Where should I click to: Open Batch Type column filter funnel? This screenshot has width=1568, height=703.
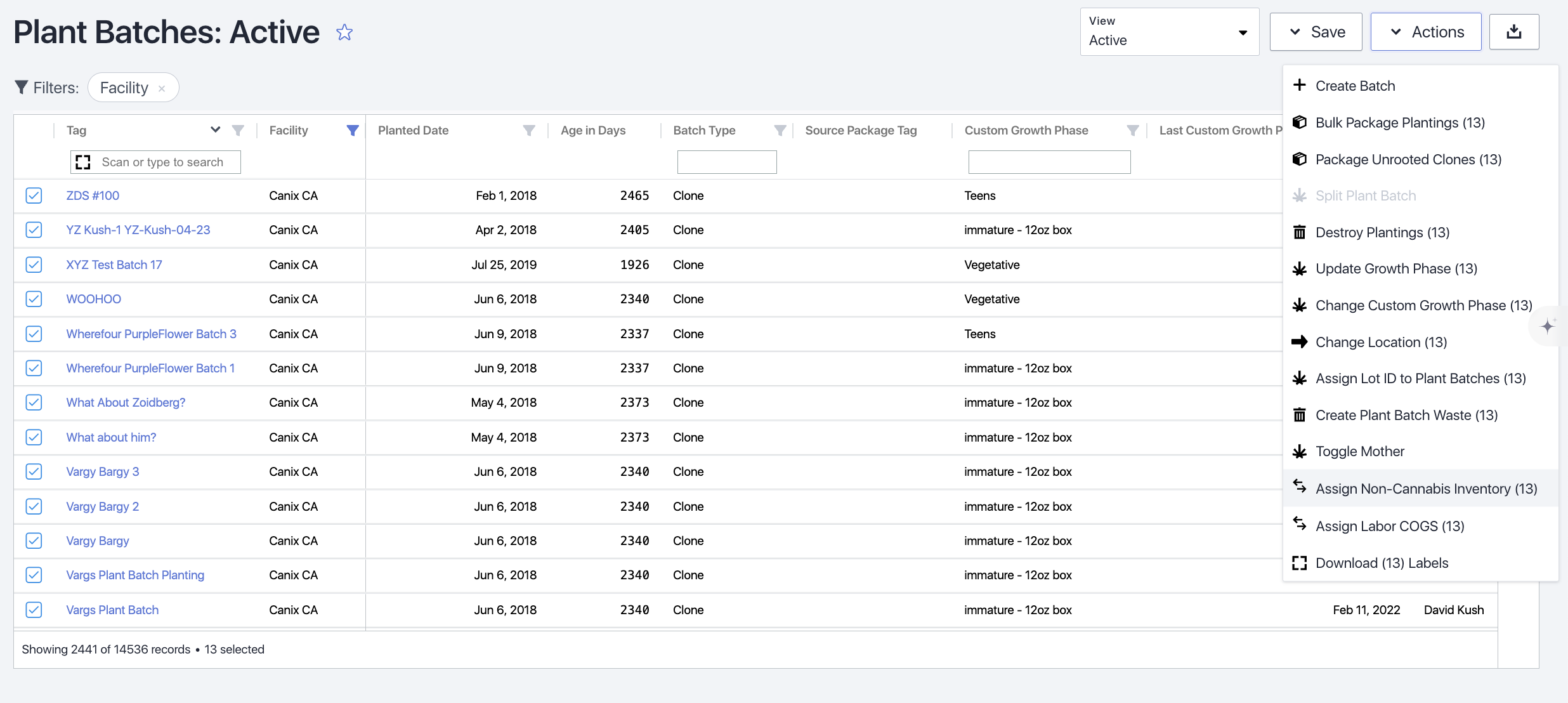(780, 130)
